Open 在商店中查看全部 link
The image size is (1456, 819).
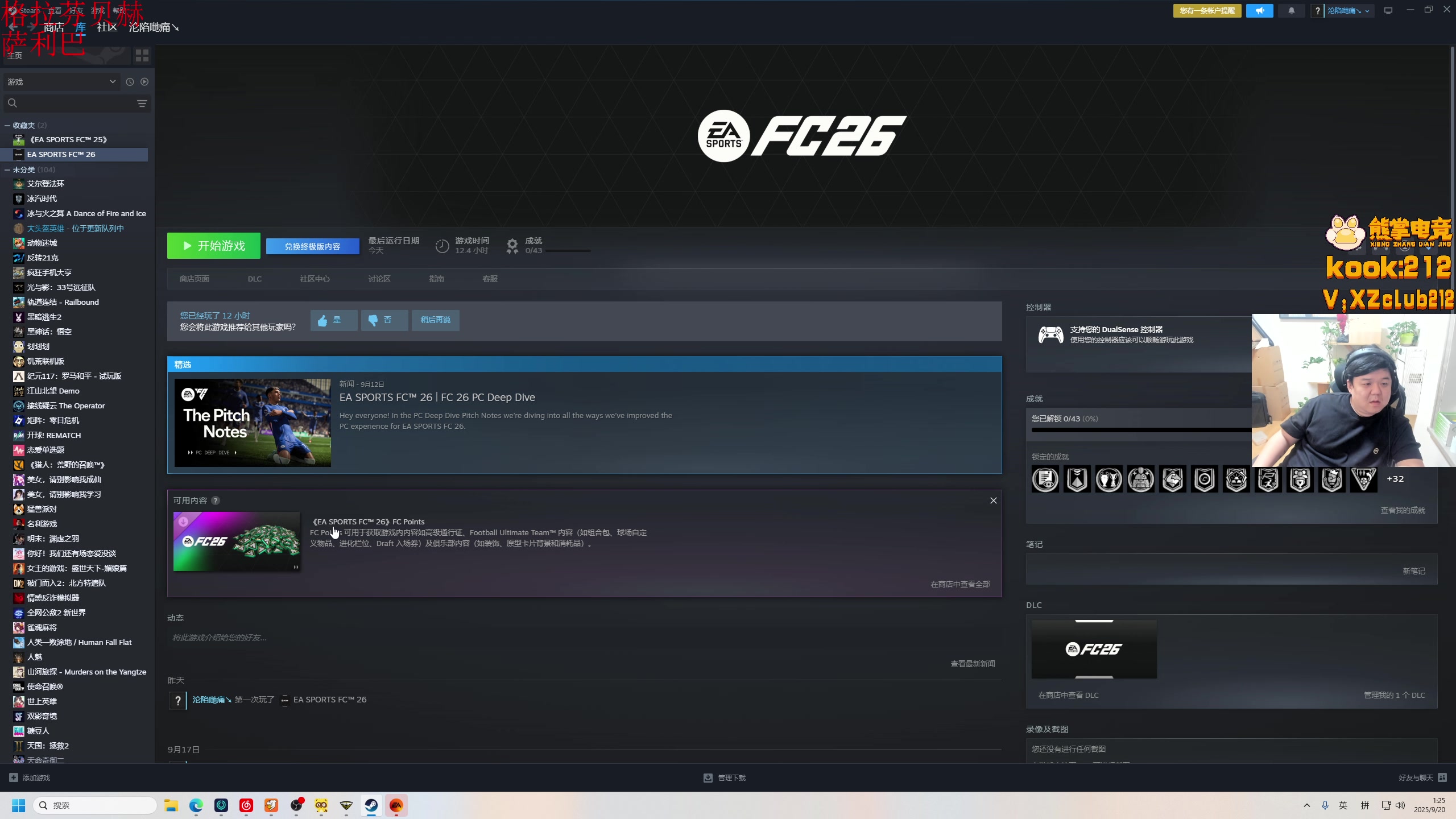pyautogui.click(x=961, y=584)
